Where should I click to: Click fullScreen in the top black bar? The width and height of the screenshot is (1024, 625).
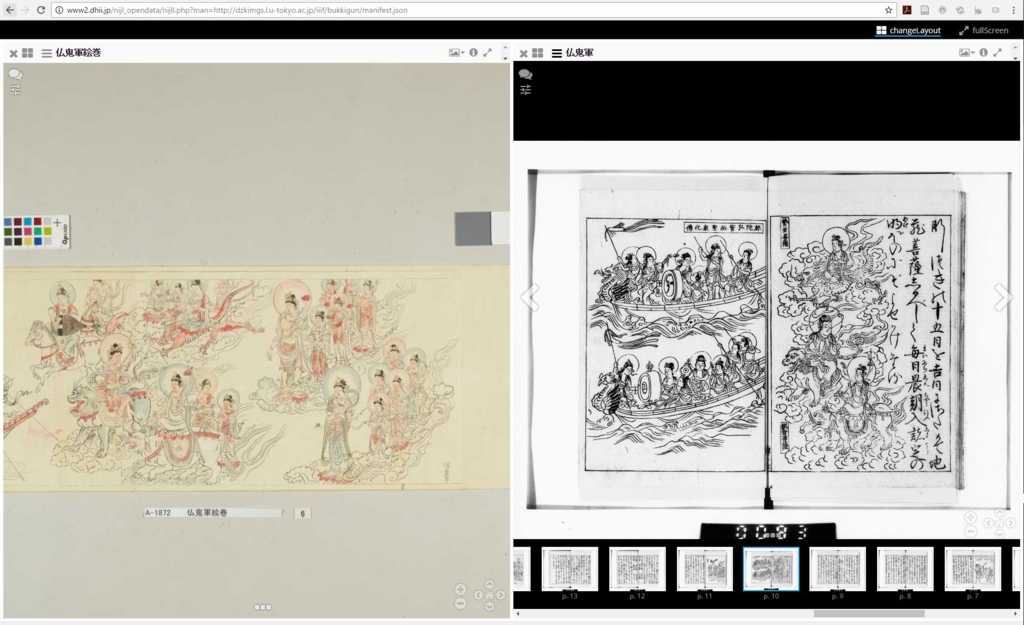tap(984, 30)
